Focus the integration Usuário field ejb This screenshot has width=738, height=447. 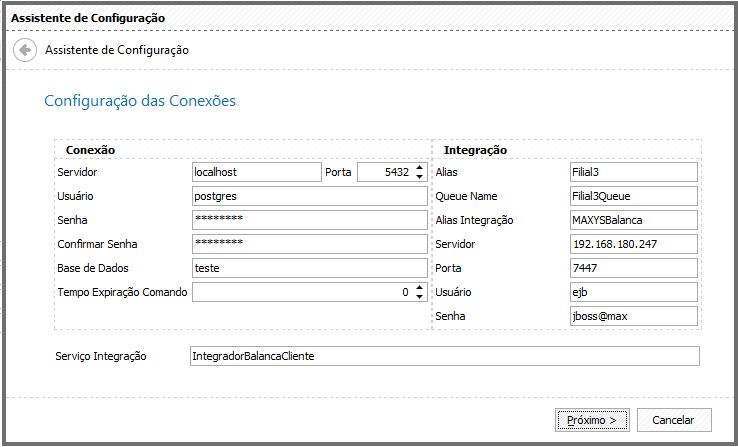(634, 292)
